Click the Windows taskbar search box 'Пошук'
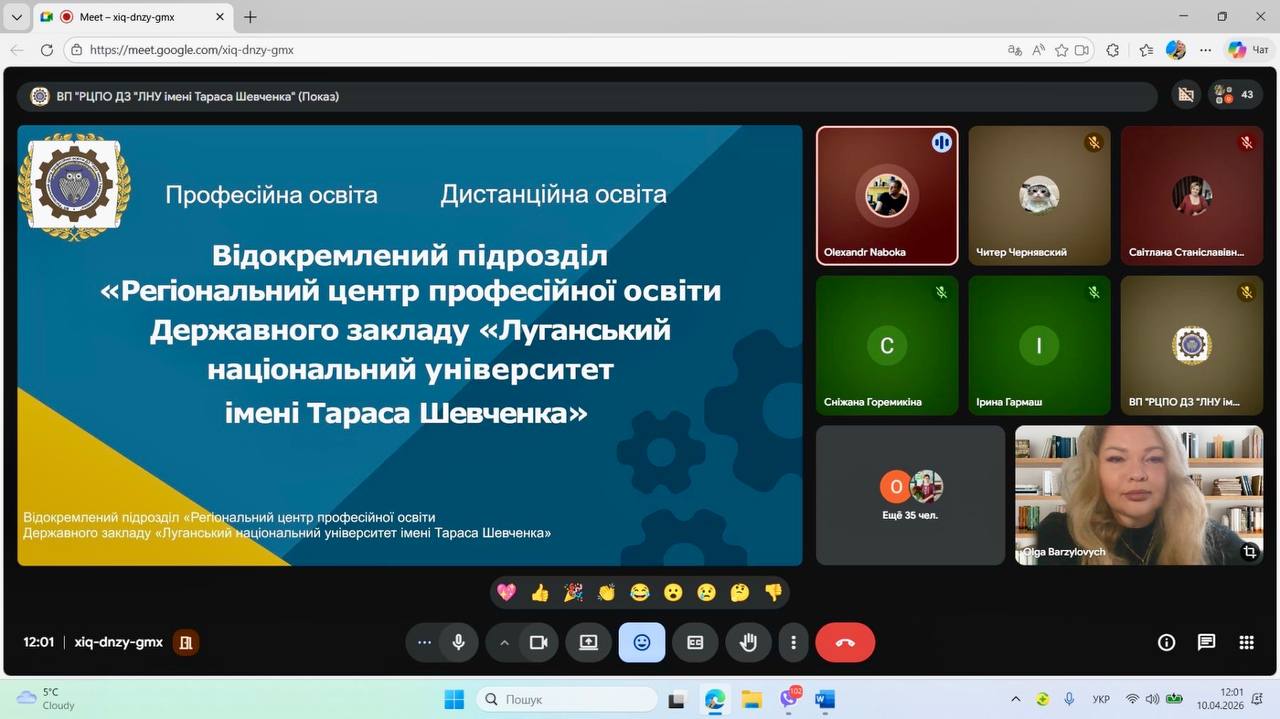This screenshot has height=719, width=1280. tap(567, 700)
